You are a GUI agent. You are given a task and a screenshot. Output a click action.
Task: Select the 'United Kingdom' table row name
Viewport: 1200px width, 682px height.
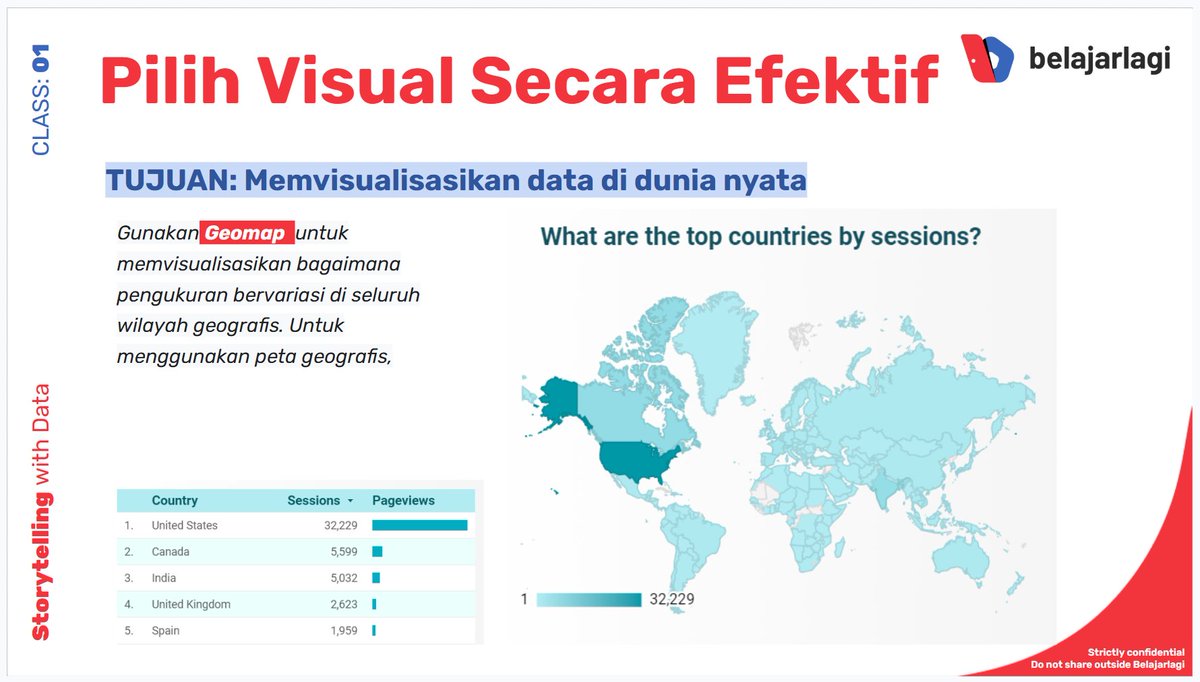[191, 604]
